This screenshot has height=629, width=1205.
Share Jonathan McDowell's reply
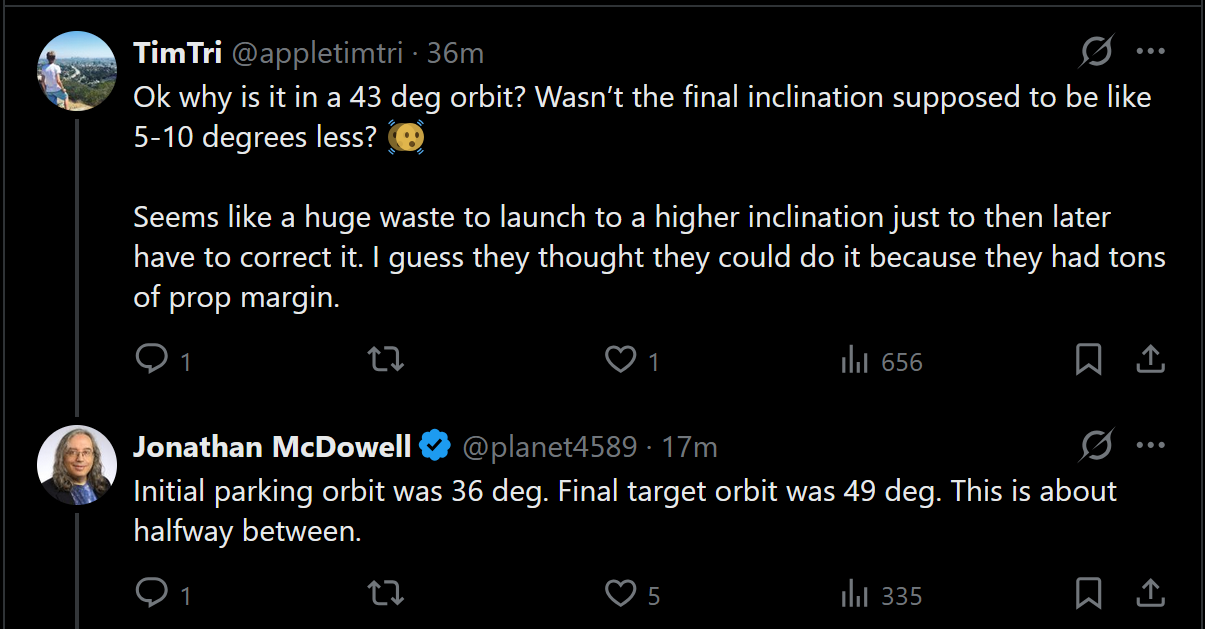[1150, 594]
